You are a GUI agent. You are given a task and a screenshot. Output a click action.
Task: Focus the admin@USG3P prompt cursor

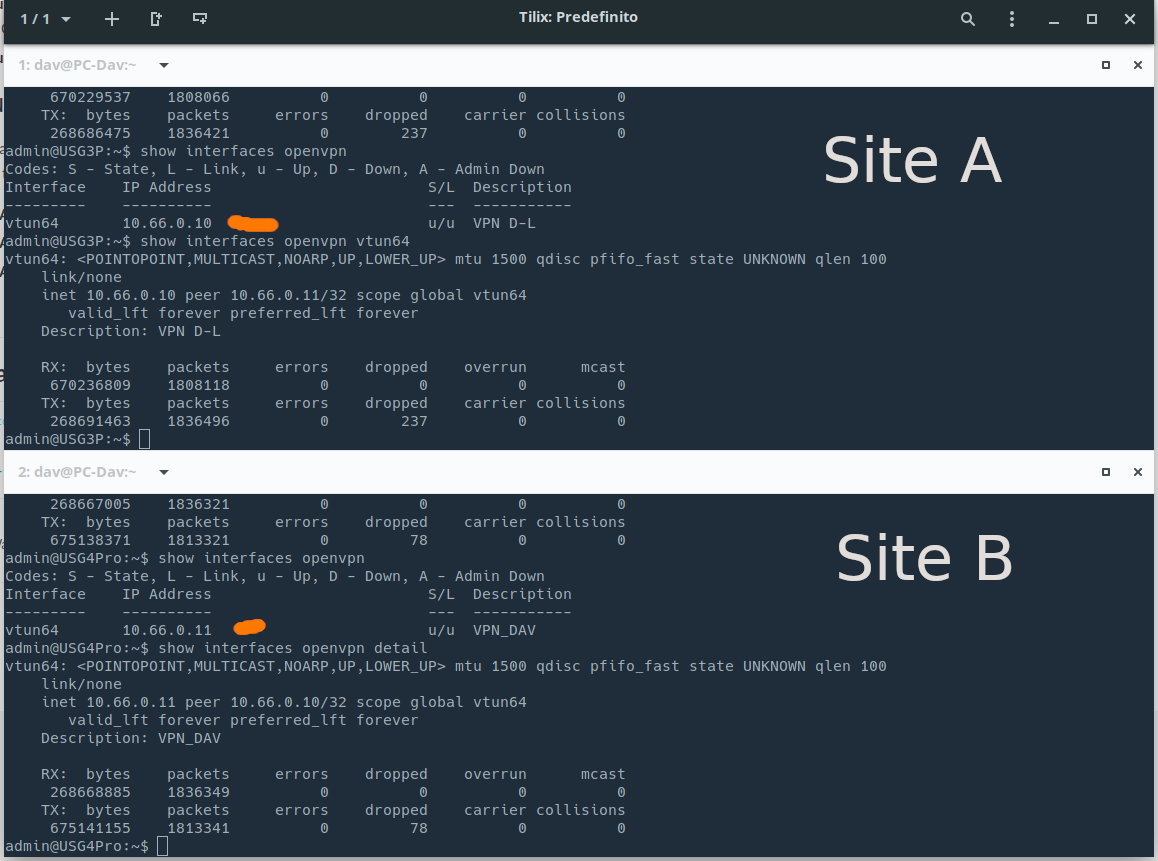coord(145,439)
